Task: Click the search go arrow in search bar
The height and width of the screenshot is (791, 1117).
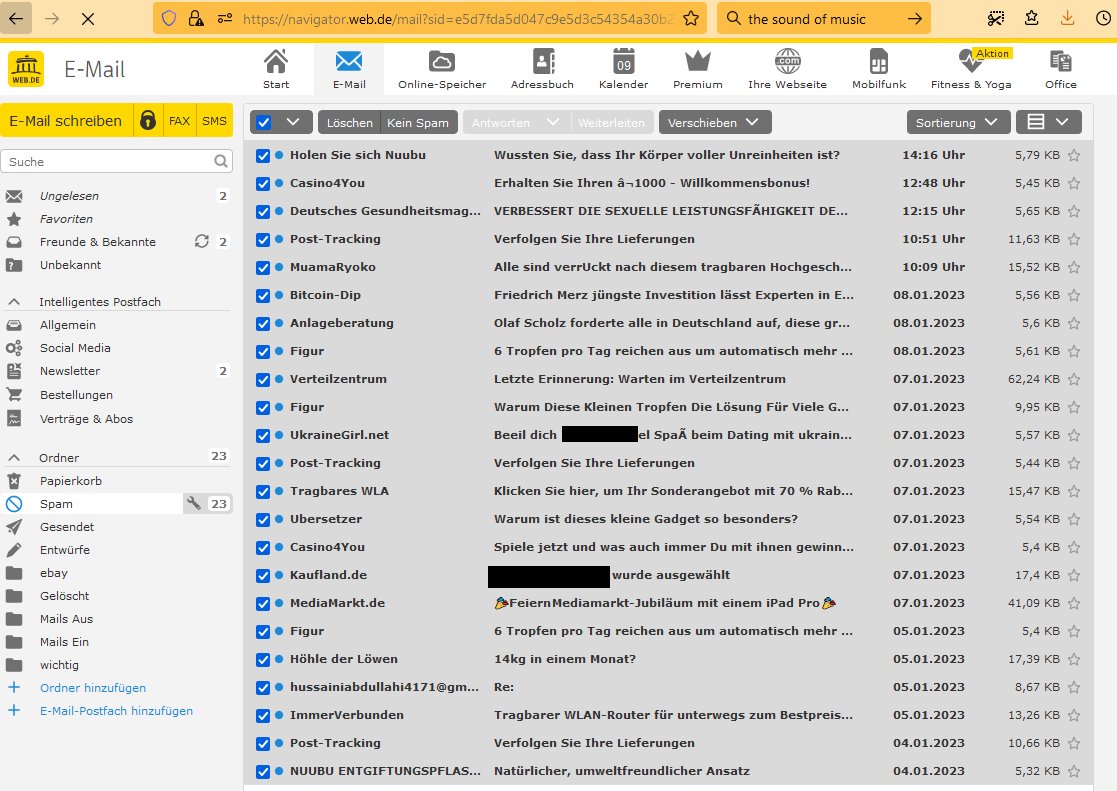Action: coord(915,19)
